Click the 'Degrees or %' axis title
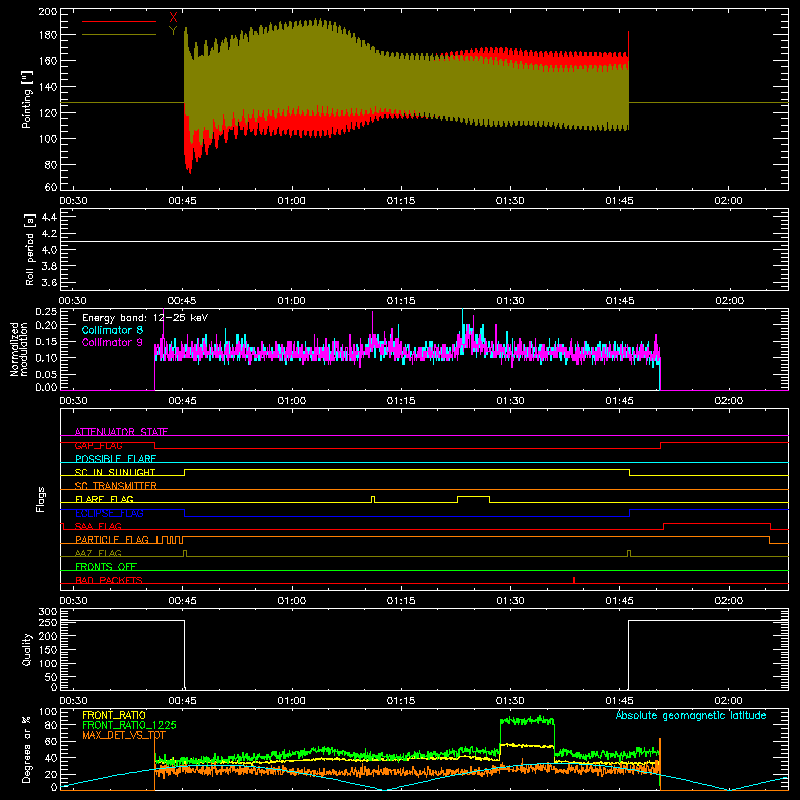Screen dimensions: 800x800 tap(27, 749)
